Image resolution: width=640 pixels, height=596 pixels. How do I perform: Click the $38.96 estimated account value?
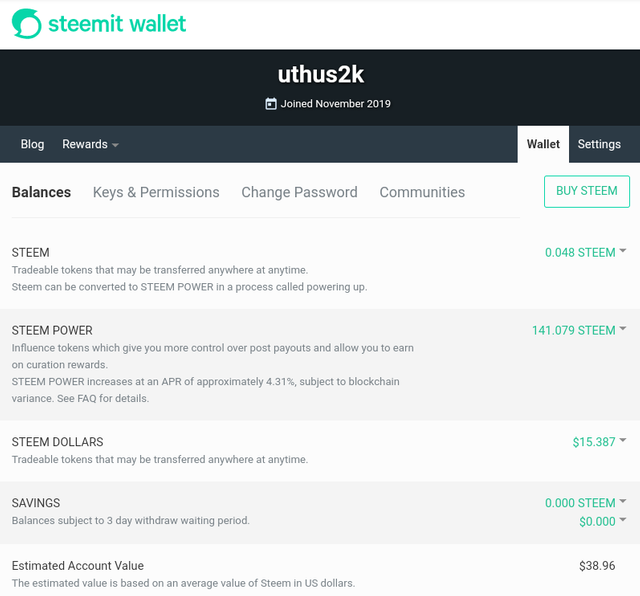coord(597,565)
